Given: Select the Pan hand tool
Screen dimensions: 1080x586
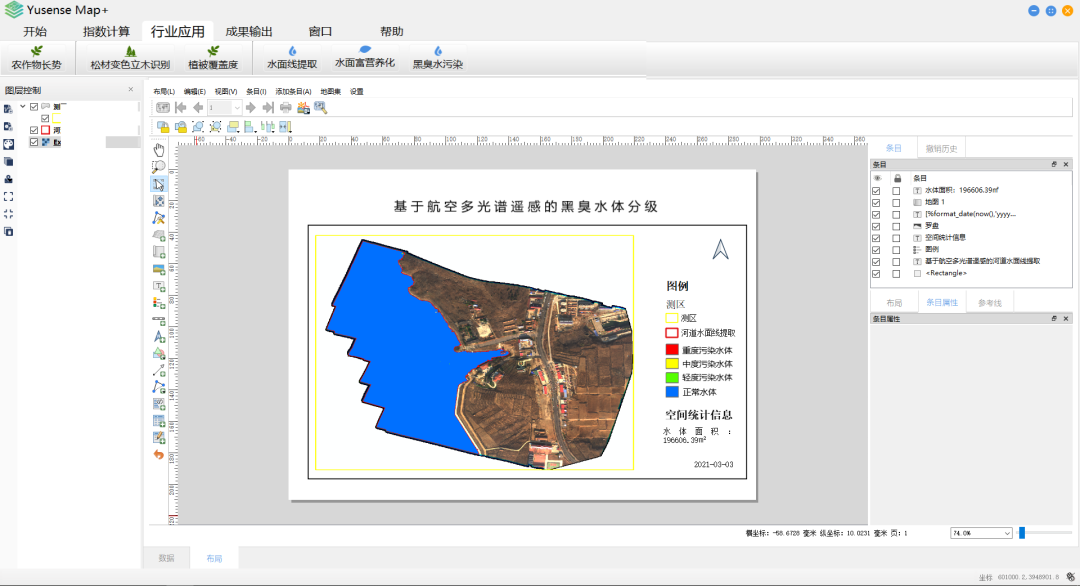Looking at the screenshot, I should click(x=158, y=149).
